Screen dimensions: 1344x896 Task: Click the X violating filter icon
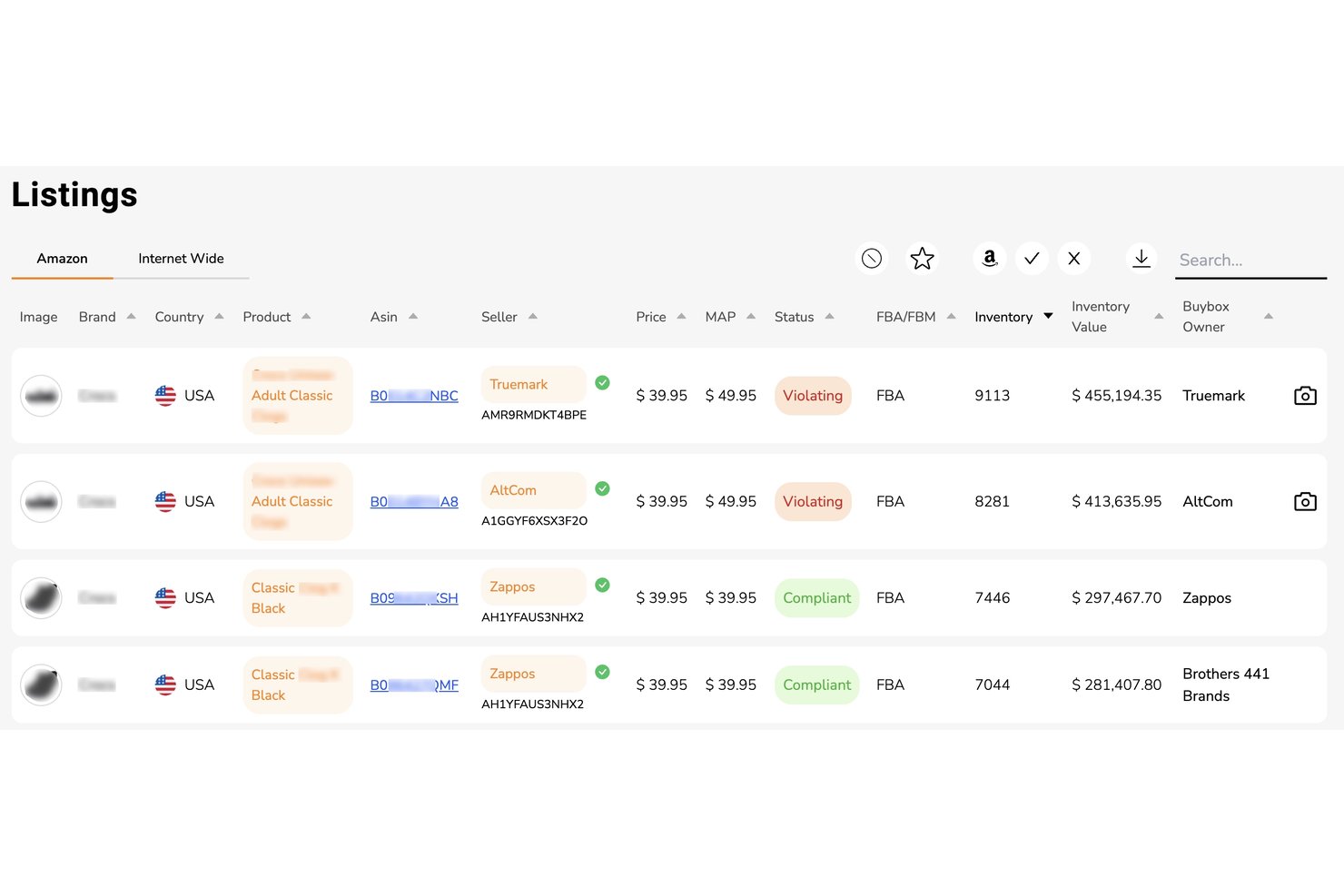click(x=1074, y=259)
